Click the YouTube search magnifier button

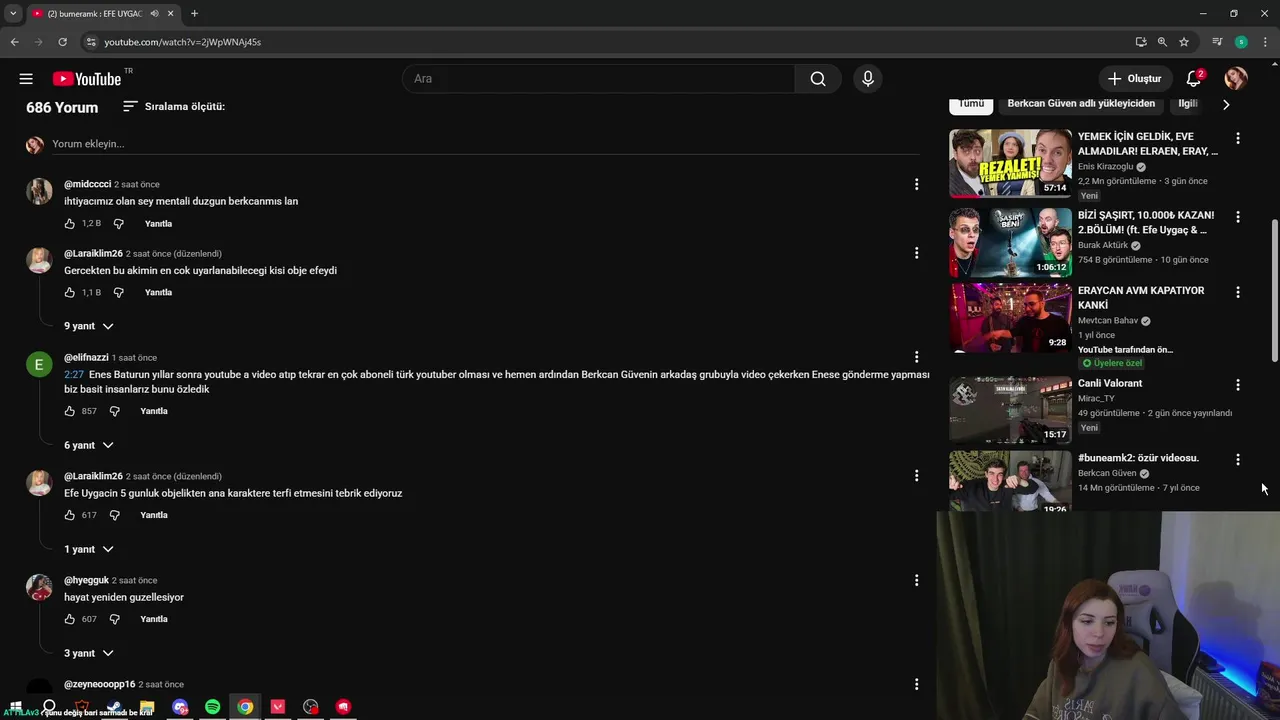[x=818, y=79]
